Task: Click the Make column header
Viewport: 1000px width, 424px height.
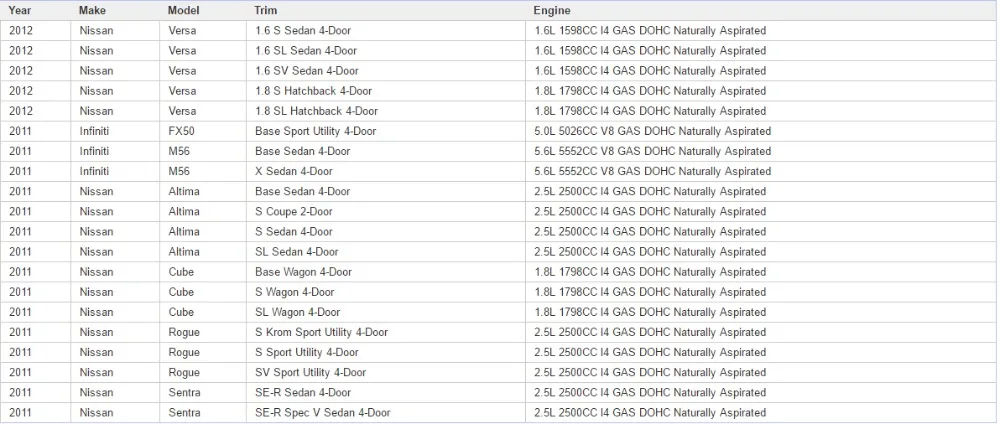Action: [x=115, y=10]
